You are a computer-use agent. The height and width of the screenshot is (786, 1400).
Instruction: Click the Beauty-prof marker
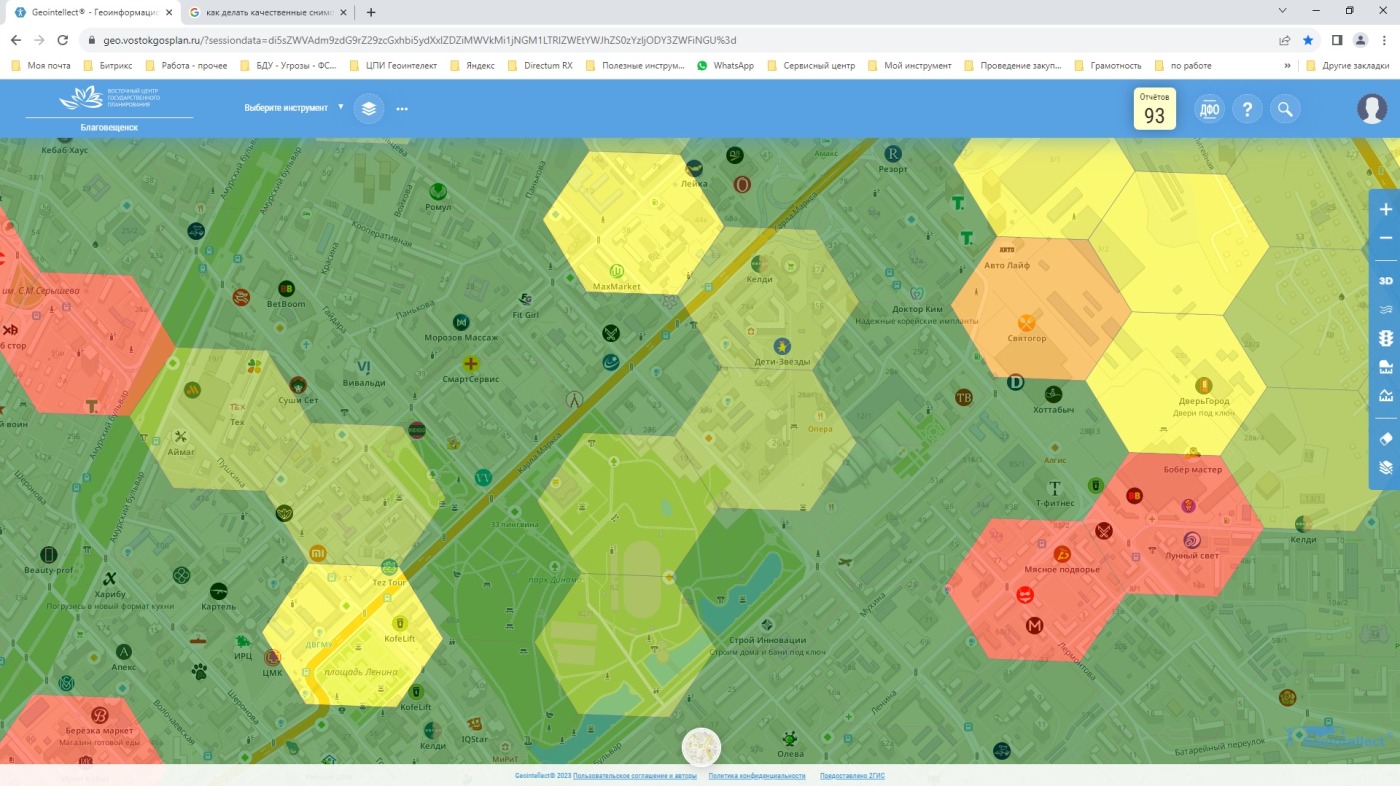[49, 554]
